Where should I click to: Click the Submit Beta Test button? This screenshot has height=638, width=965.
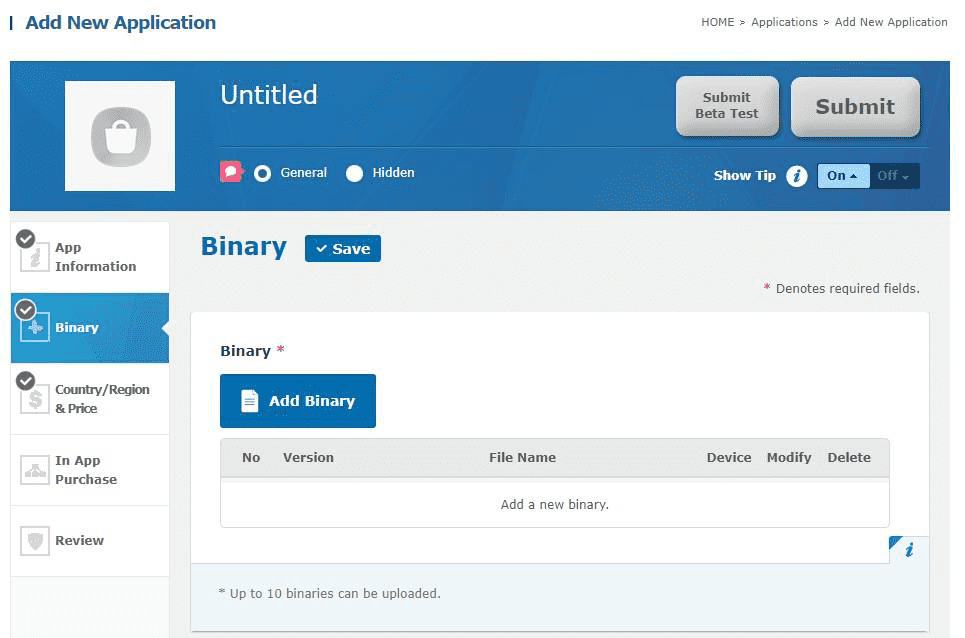click(x=727, y=106)
